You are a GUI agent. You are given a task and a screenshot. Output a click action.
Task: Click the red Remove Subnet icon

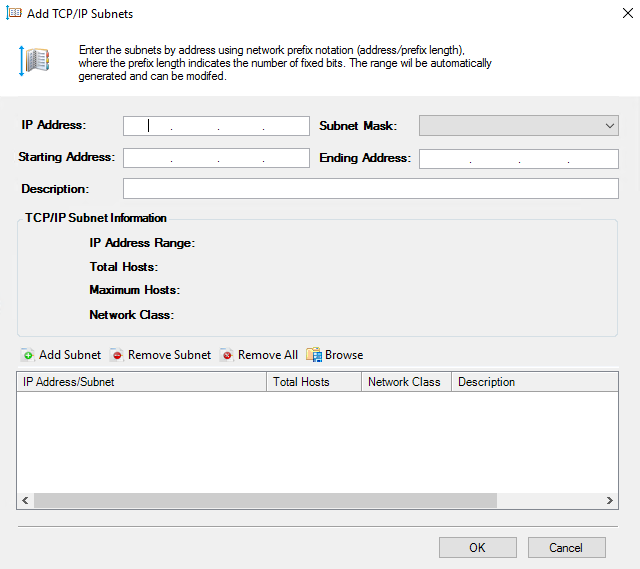coord(116,355)
